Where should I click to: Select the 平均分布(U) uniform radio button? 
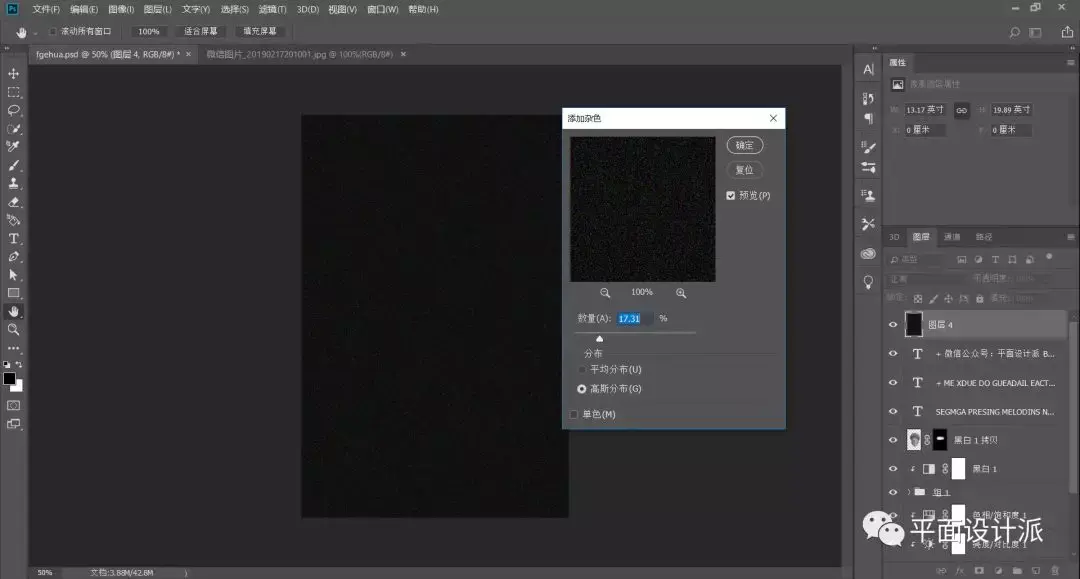coord(582,370)
